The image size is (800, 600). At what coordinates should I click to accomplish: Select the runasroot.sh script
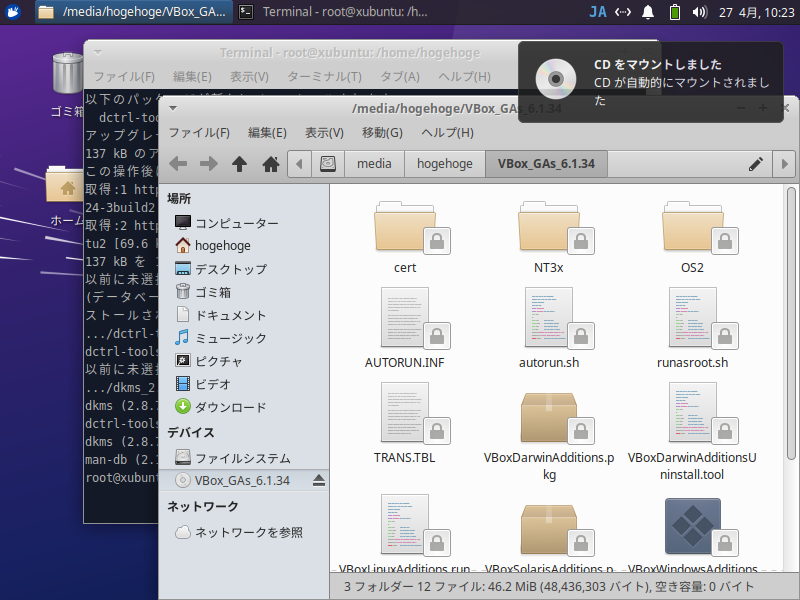(692, 328)
